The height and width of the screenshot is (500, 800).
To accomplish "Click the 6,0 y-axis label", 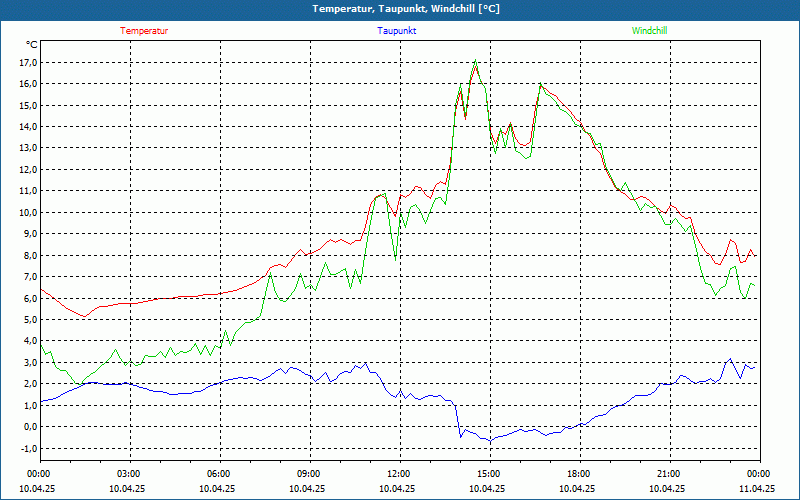I will point(30,298).
